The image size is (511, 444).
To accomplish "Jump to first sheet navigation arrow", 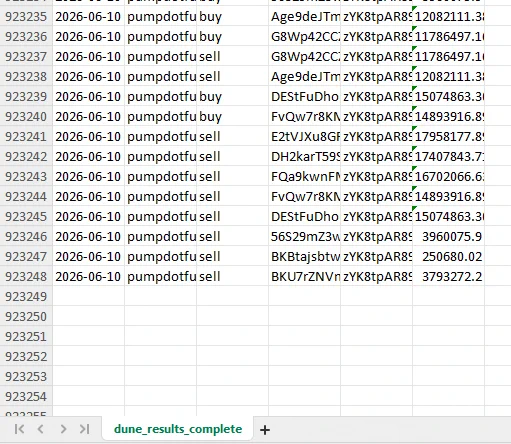I will [x=19, y=429].
